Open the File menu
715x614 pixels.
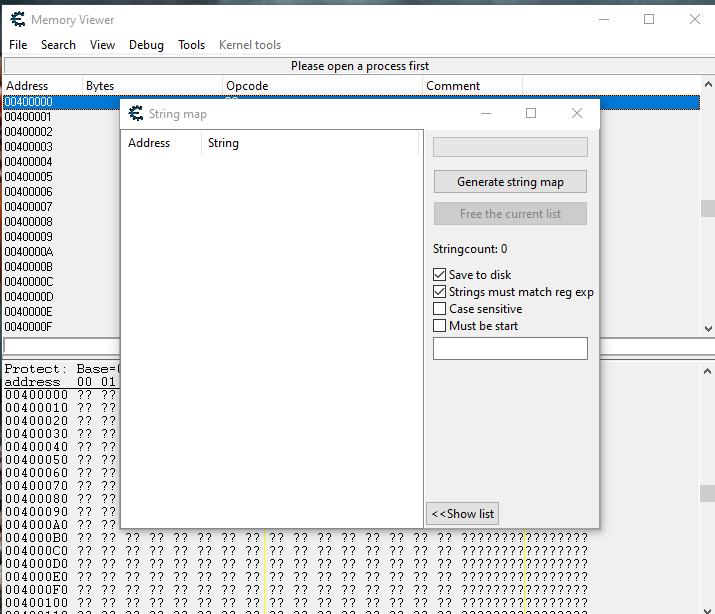(18, 45)
